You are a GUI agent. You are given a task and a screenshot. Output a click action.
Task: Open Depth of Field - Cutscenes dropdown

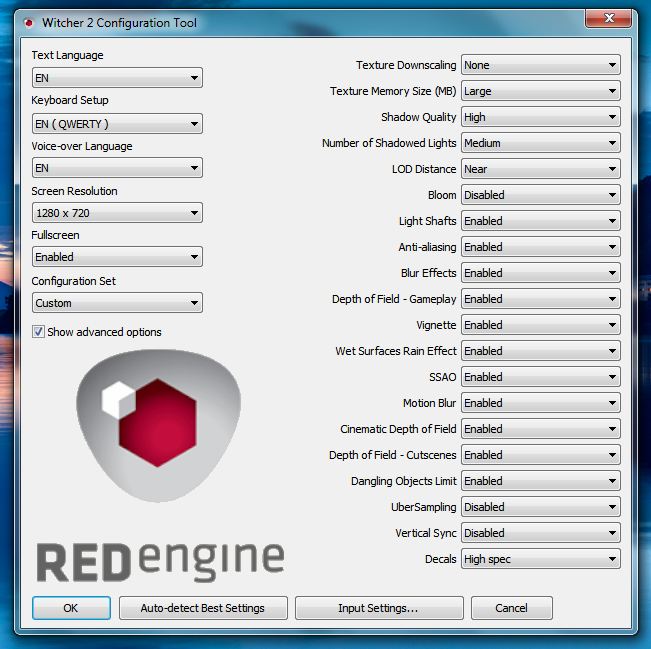(x=541, y=455)
